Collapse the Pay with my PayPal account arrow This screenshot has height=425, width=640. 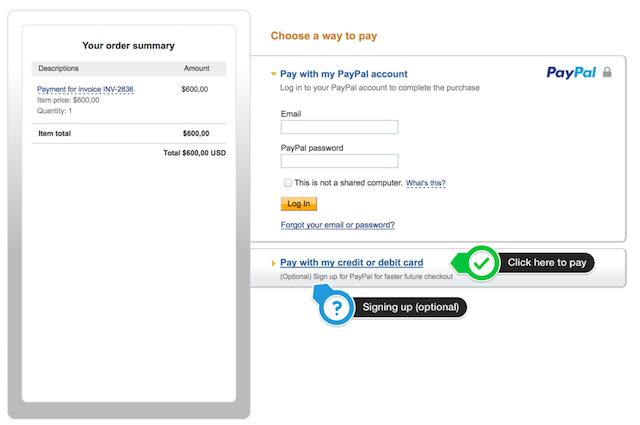(273, 74)
